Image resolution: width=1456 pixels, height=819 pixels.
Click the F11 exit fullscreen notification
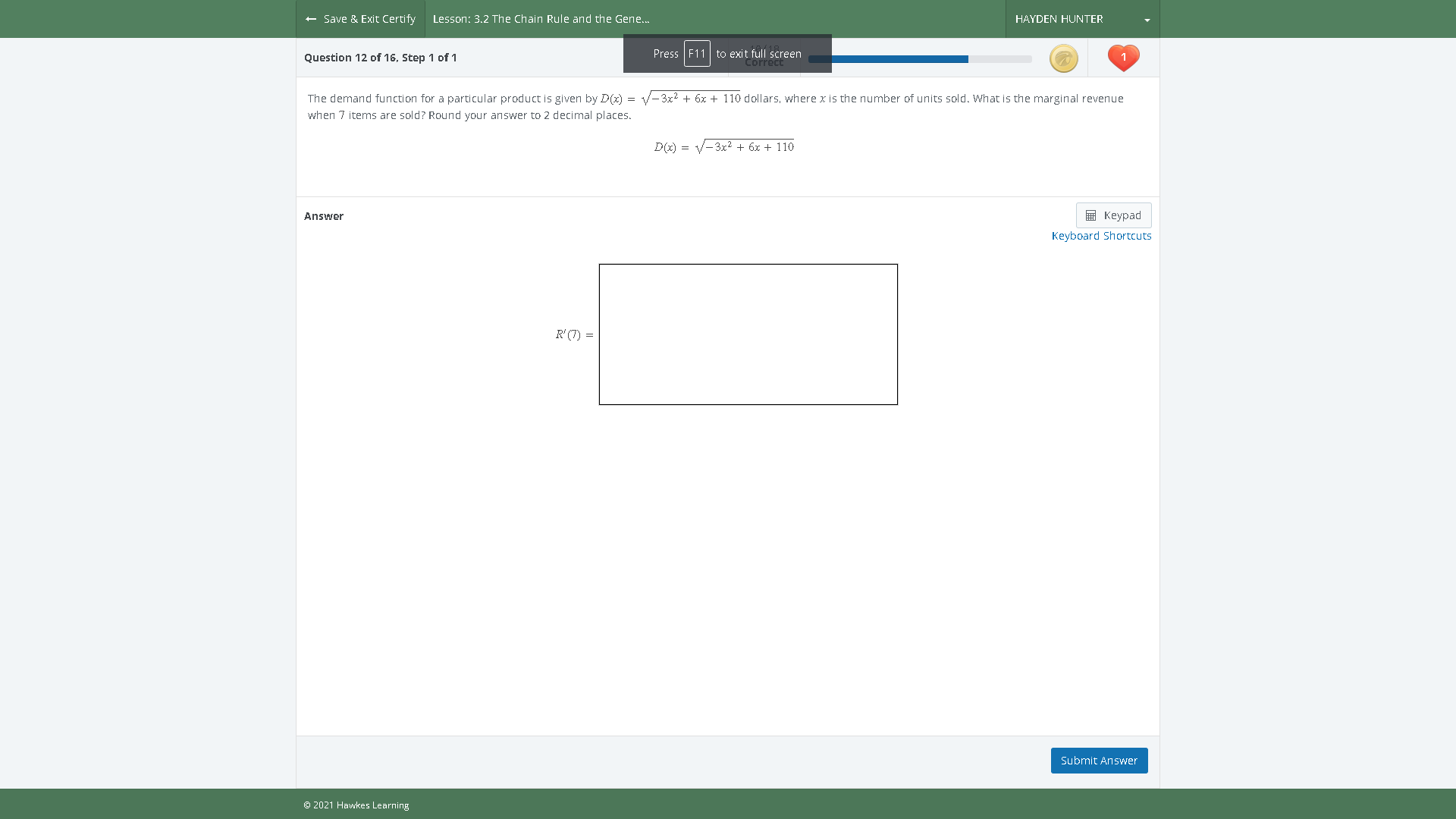coord(726,53)
